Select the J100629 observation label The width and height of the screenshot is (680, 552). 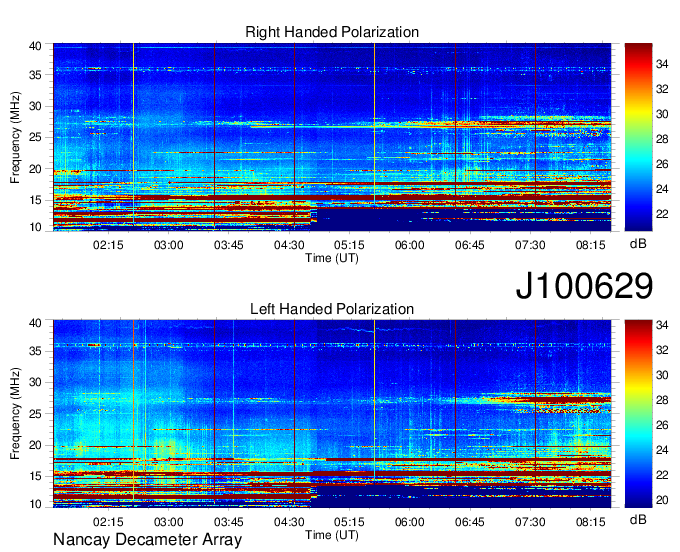coord(584,286)
